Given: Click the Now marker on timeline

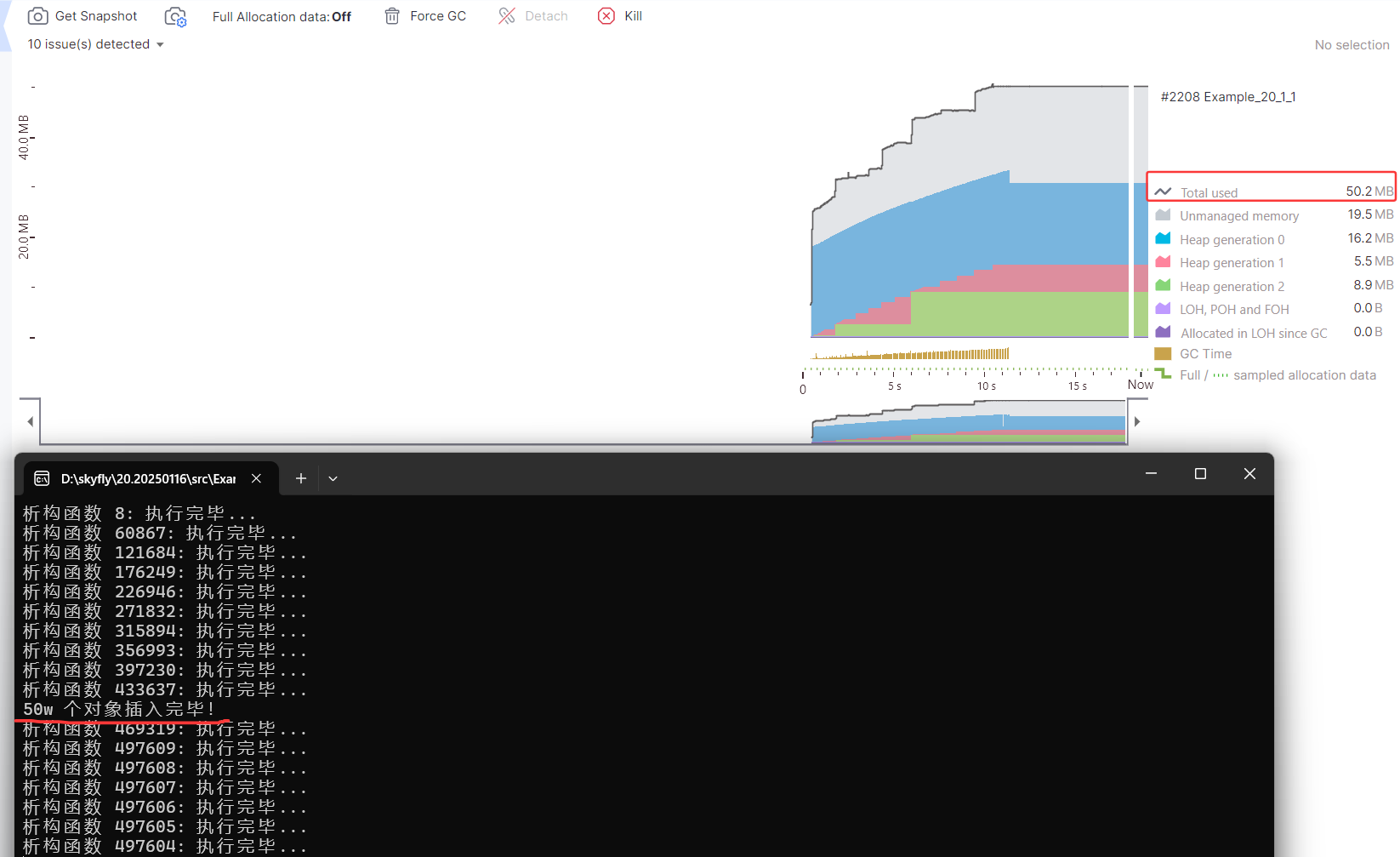Looking at the screenshot, I should tap(1140, 385).
